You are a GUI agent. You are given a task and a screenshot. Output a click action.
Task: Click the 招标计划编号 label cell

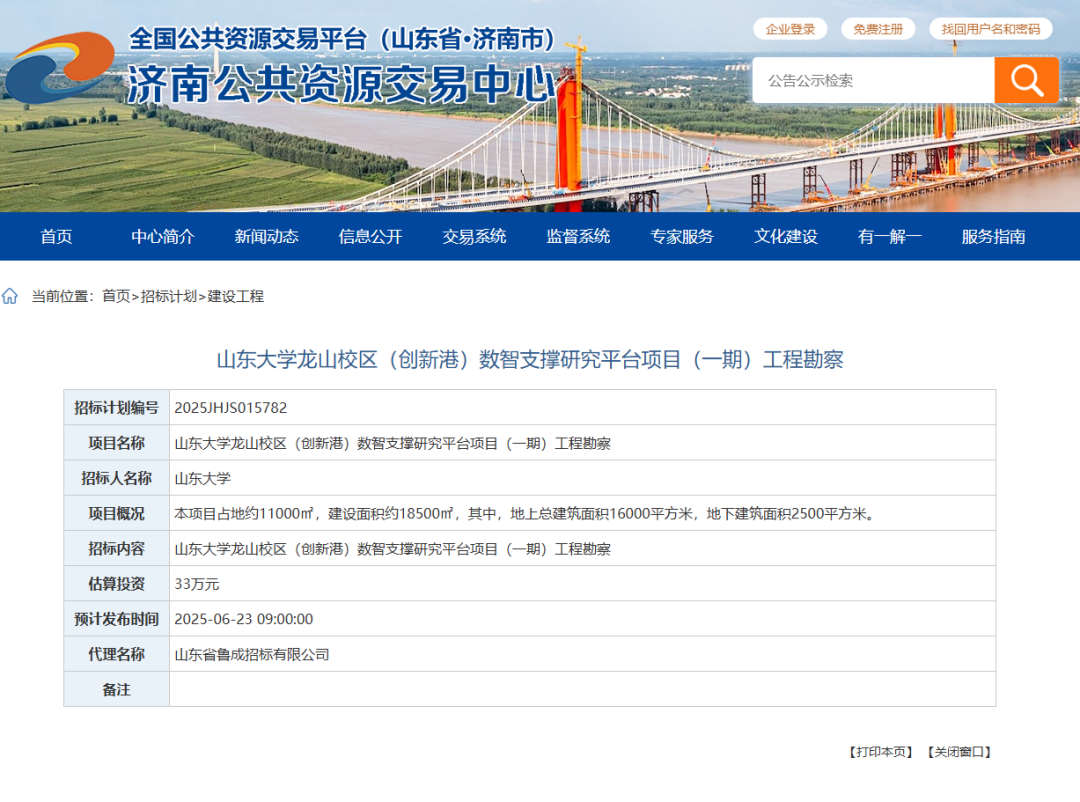(116, 408)
